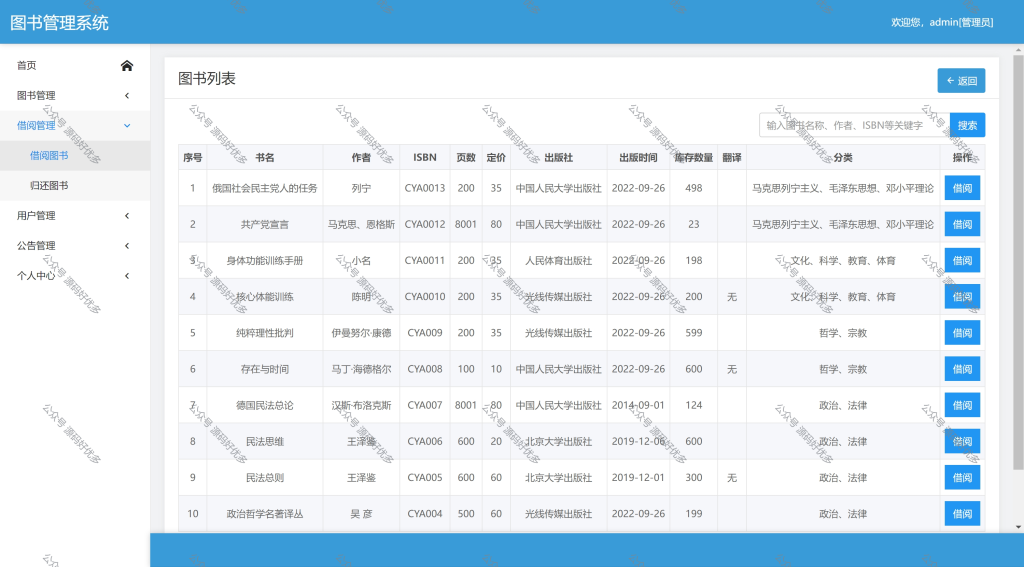Click the 库存数量 column header
Screen dimensions: 1024x567
click(x=694, y=157)
